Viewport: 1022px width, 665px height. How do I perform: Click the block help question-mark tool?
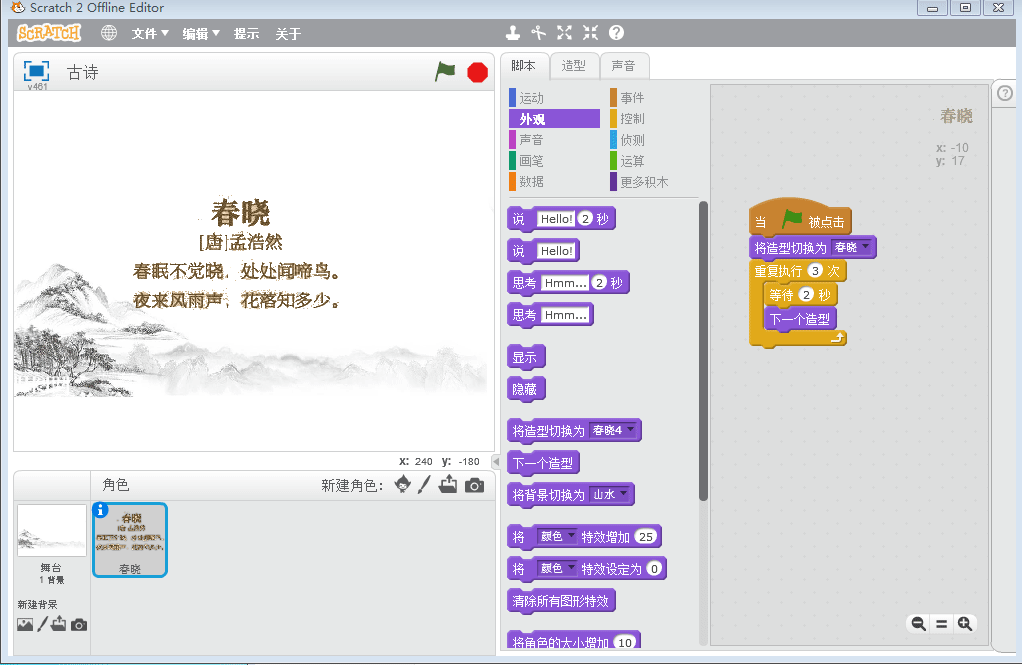coord(617,33)
